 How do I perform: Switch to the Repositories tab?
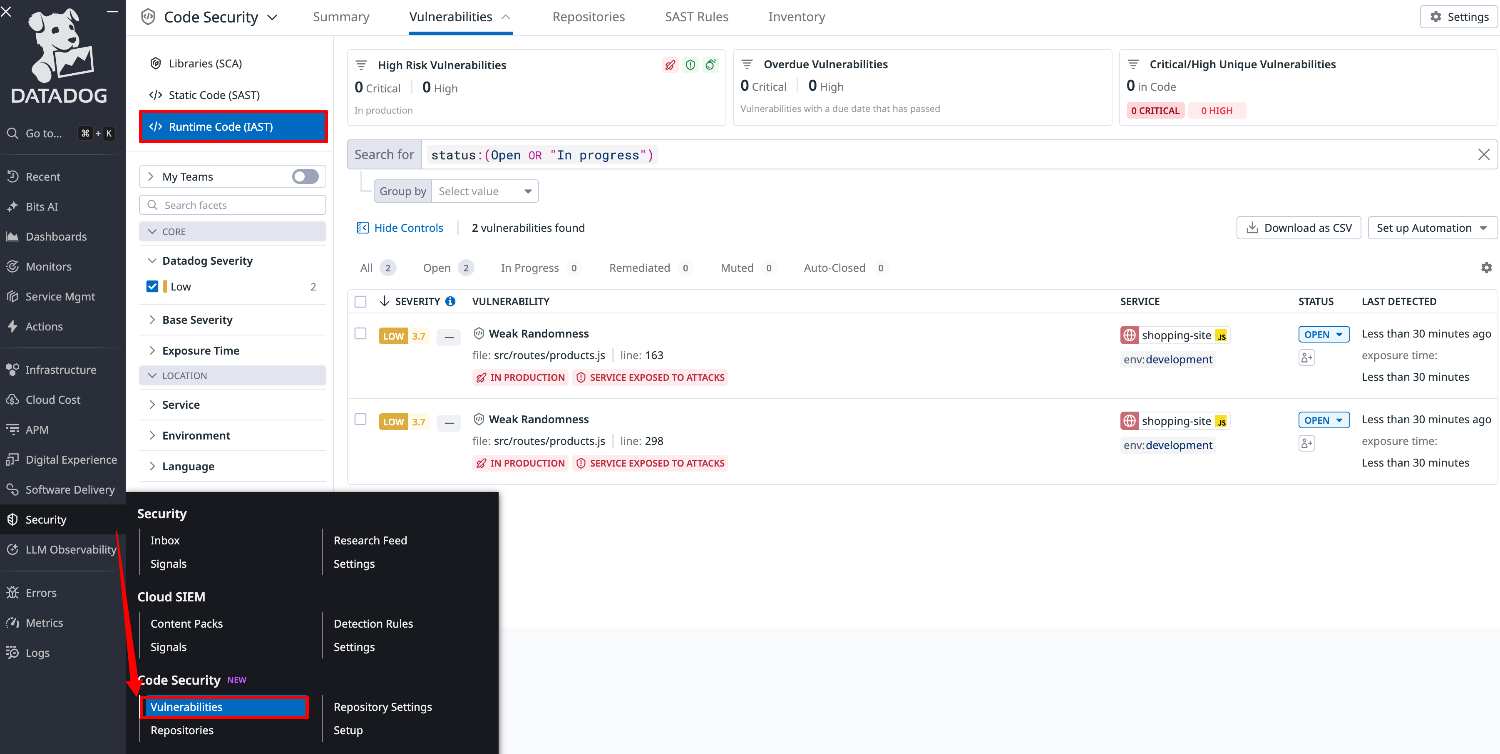(x=589, y=17)
